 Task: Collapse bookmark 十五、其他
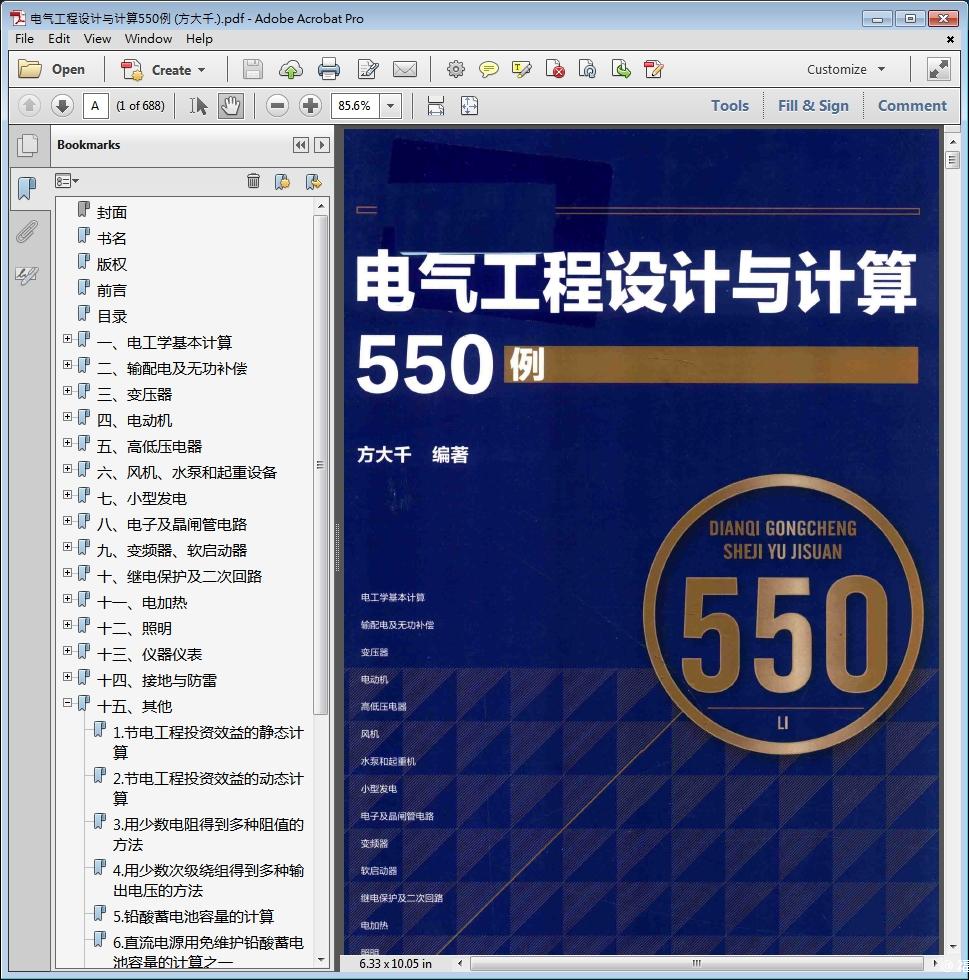(68, 702)
